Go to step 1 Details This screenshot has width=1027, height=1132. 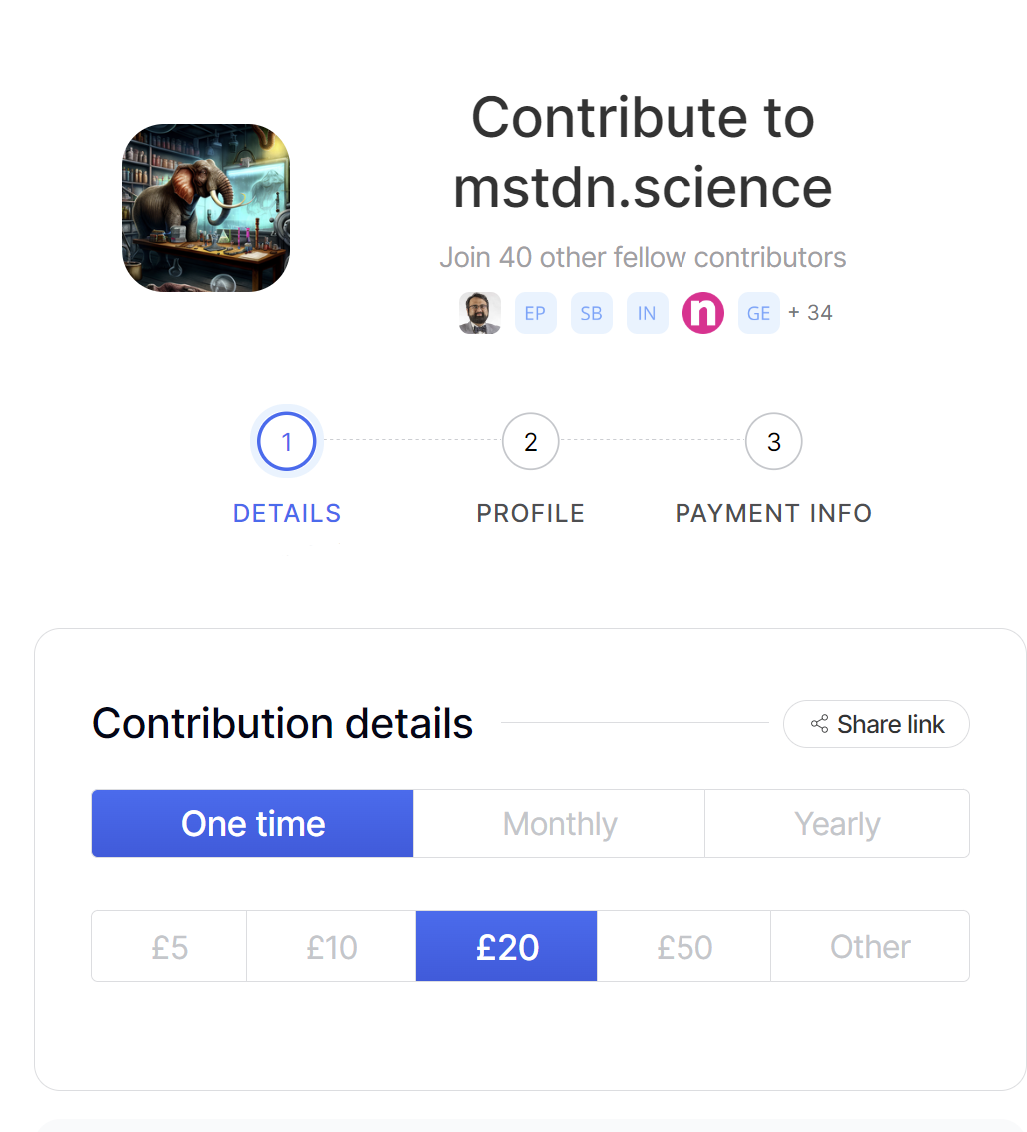pos(287,441)
